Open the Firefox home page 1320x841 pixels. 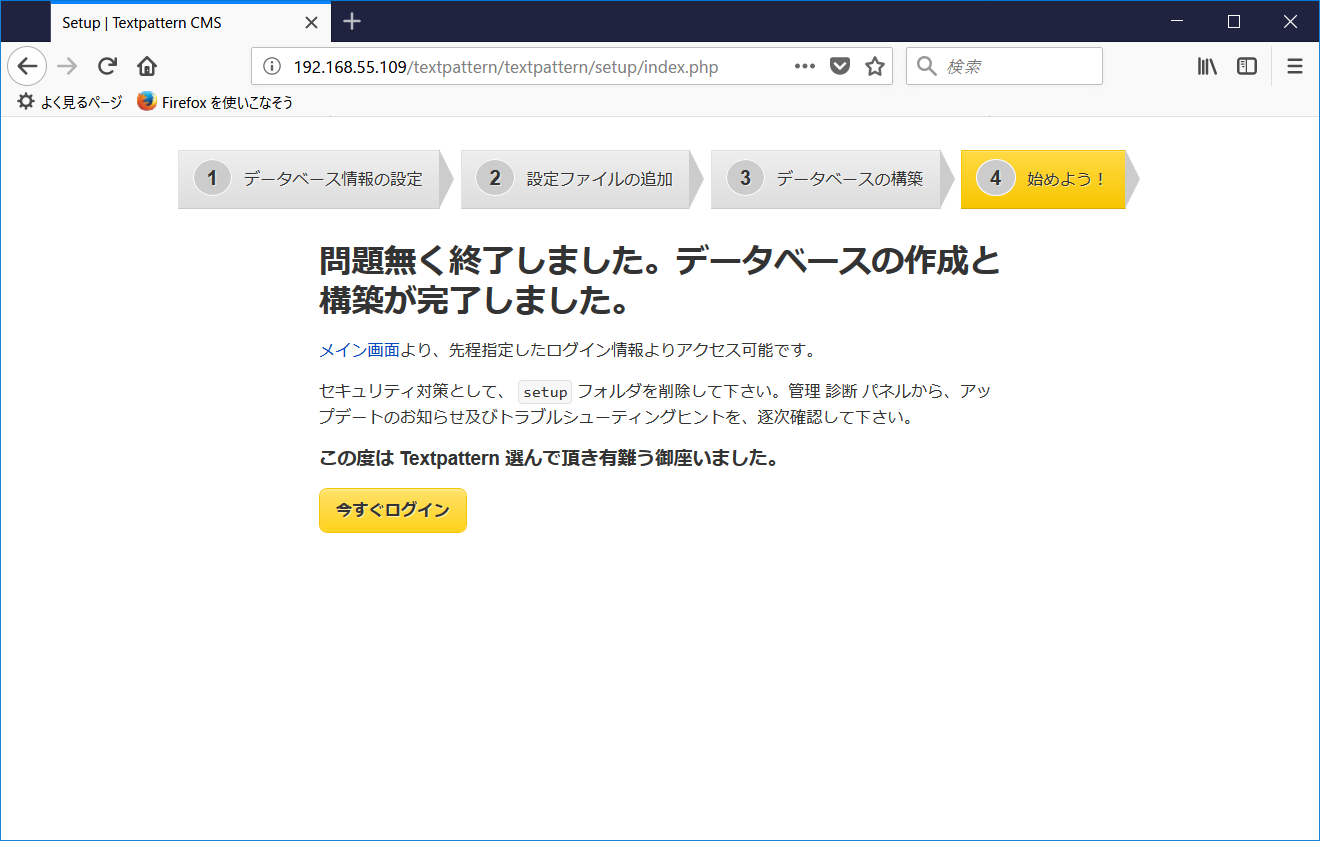(x=146, y=66)
